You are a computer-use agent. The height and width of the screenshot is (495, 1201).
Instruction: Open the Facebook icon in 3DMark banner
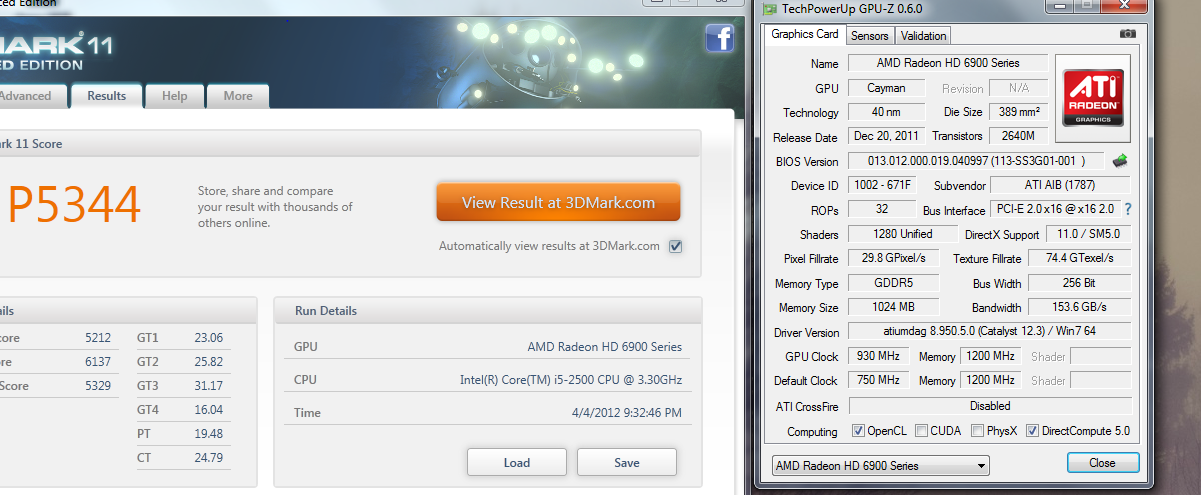coord(720,38)
